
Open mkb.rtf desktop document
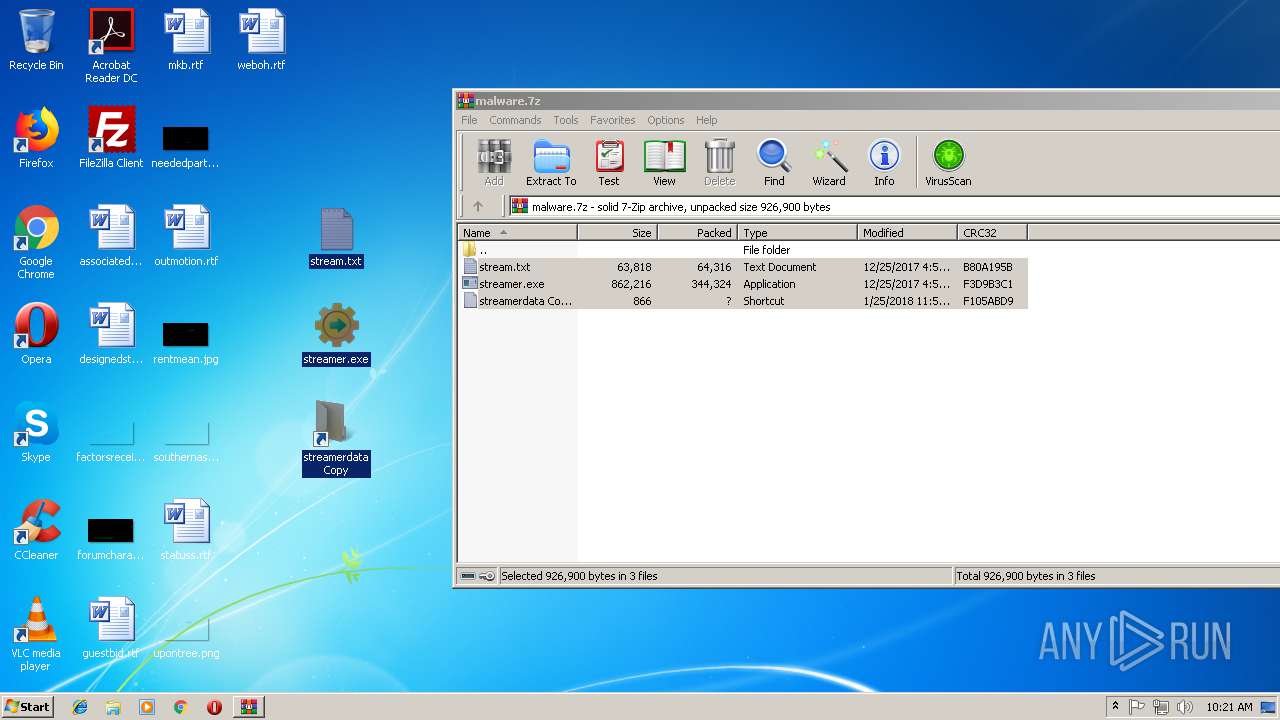[x=186, y=40]
